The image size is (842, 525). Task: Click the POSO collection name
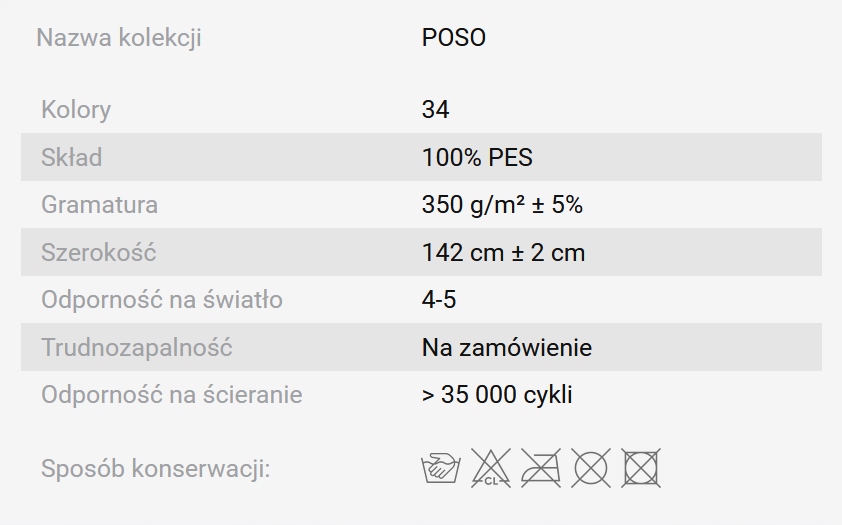tap(454, 38)
